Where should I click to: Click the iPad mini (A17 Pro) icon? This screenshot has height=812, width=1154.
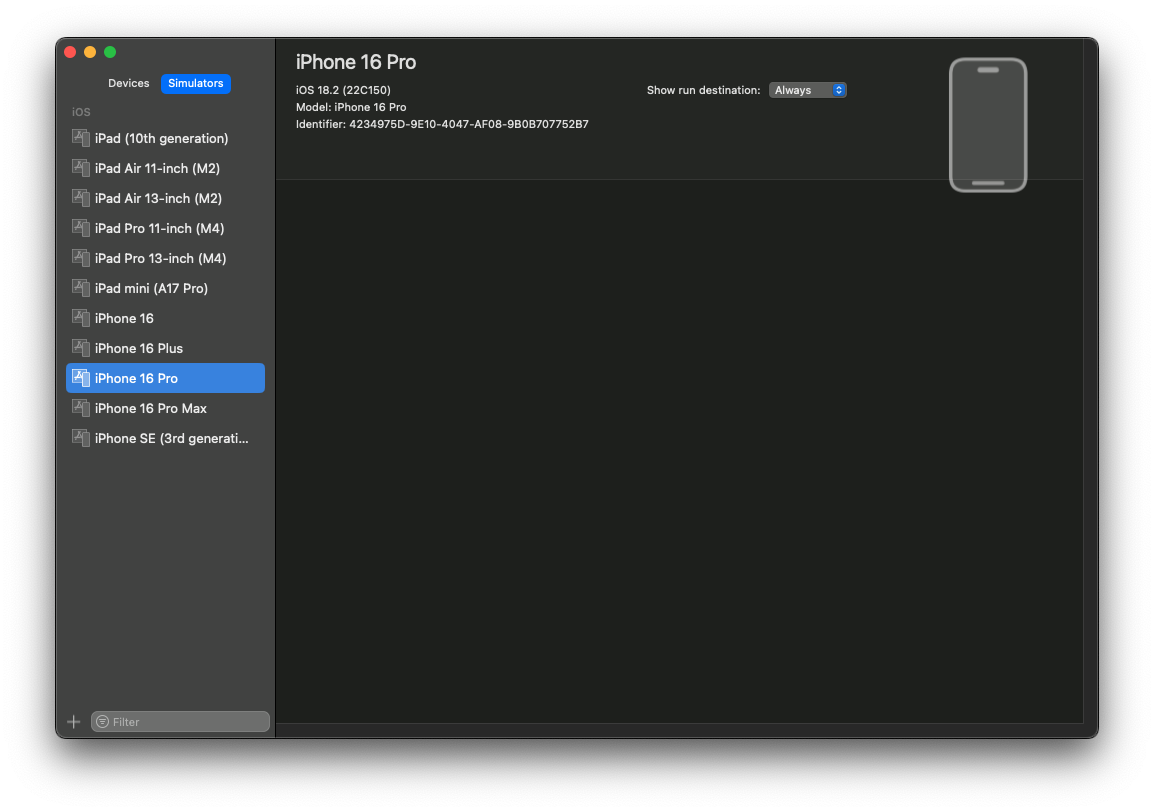coord(80,288)
